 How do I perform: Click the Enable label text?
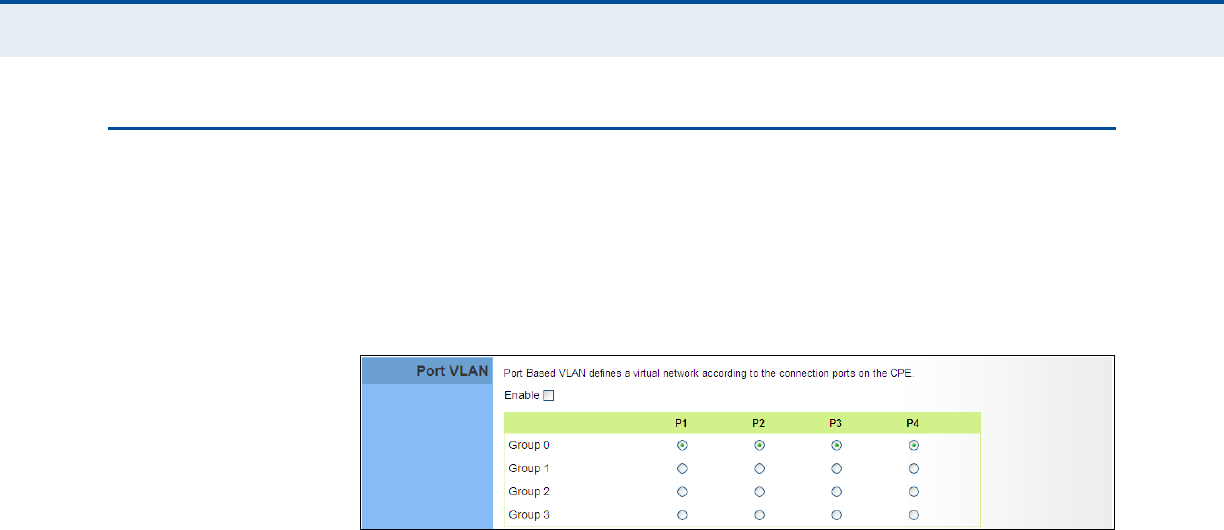(x=521, y=395)
